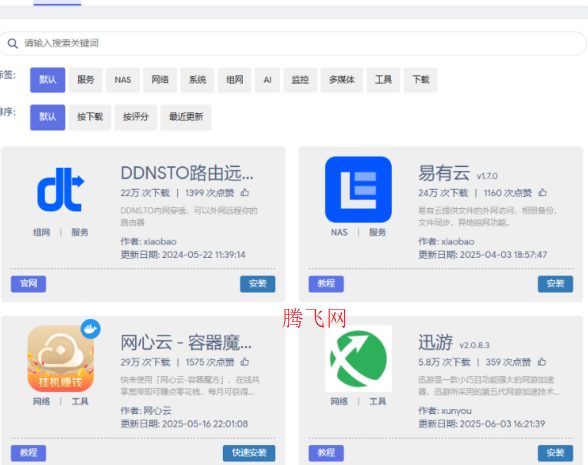Filter by 下载 tag
Screen dimensions: 588x465
420,80
